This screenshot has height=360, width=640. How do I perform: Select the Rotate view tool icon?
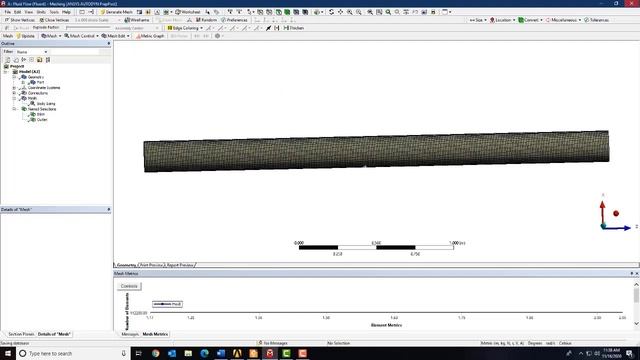(331, 12)
